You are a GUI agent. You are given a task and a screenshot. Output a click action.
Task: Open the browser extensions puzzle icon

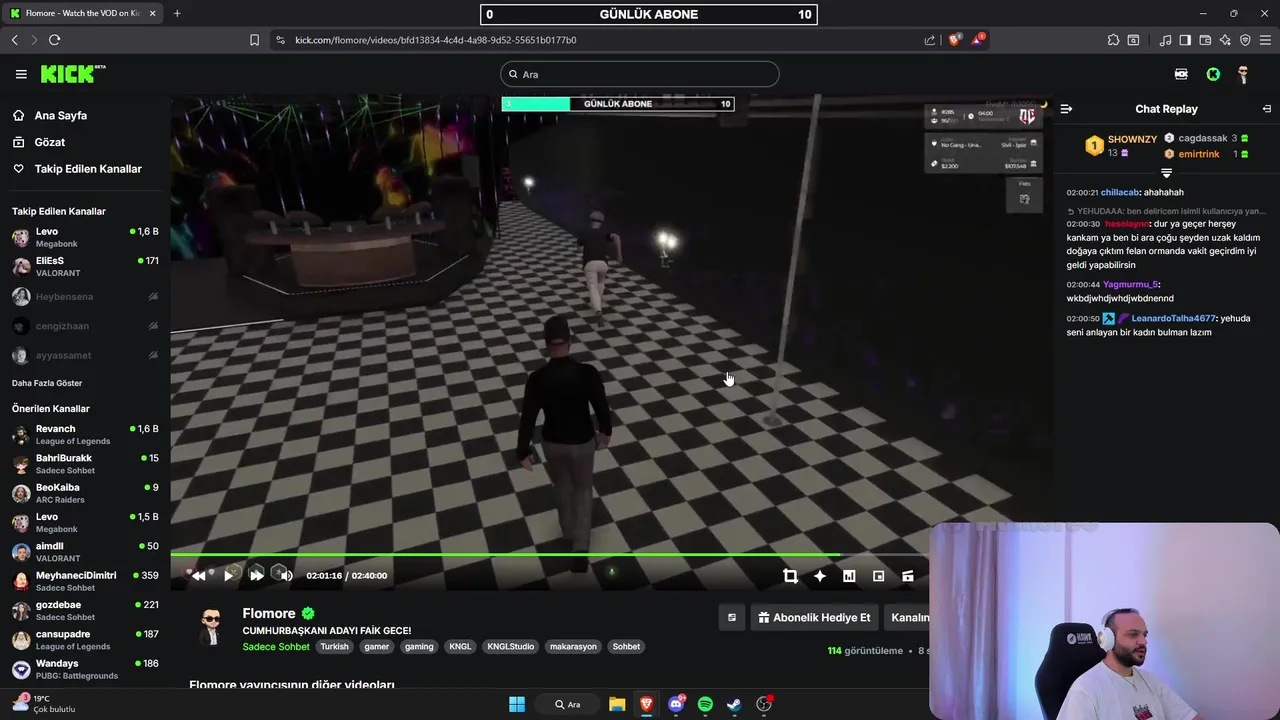[1113, 40]
